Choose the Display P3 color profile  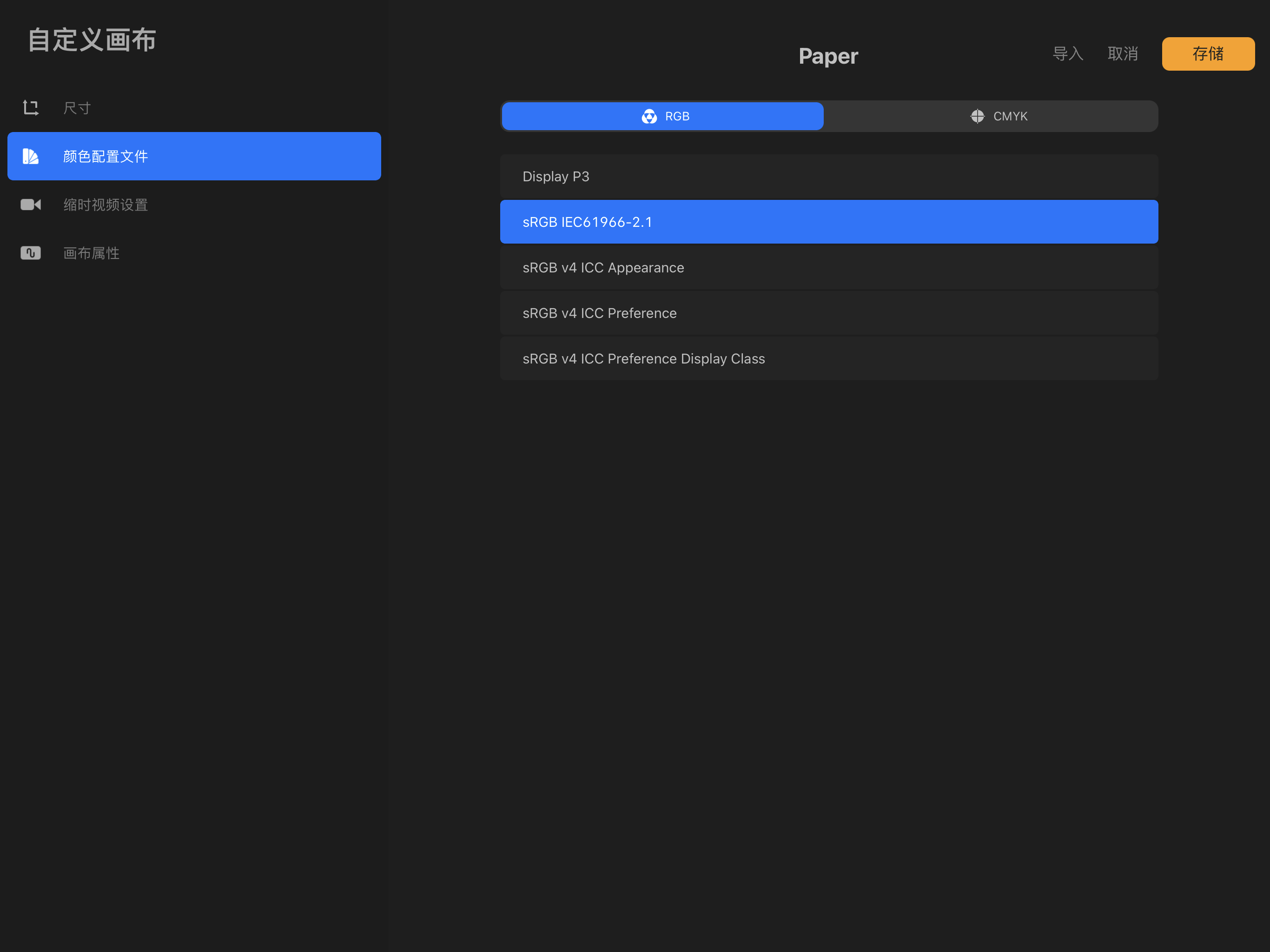[x=828, y=176]
